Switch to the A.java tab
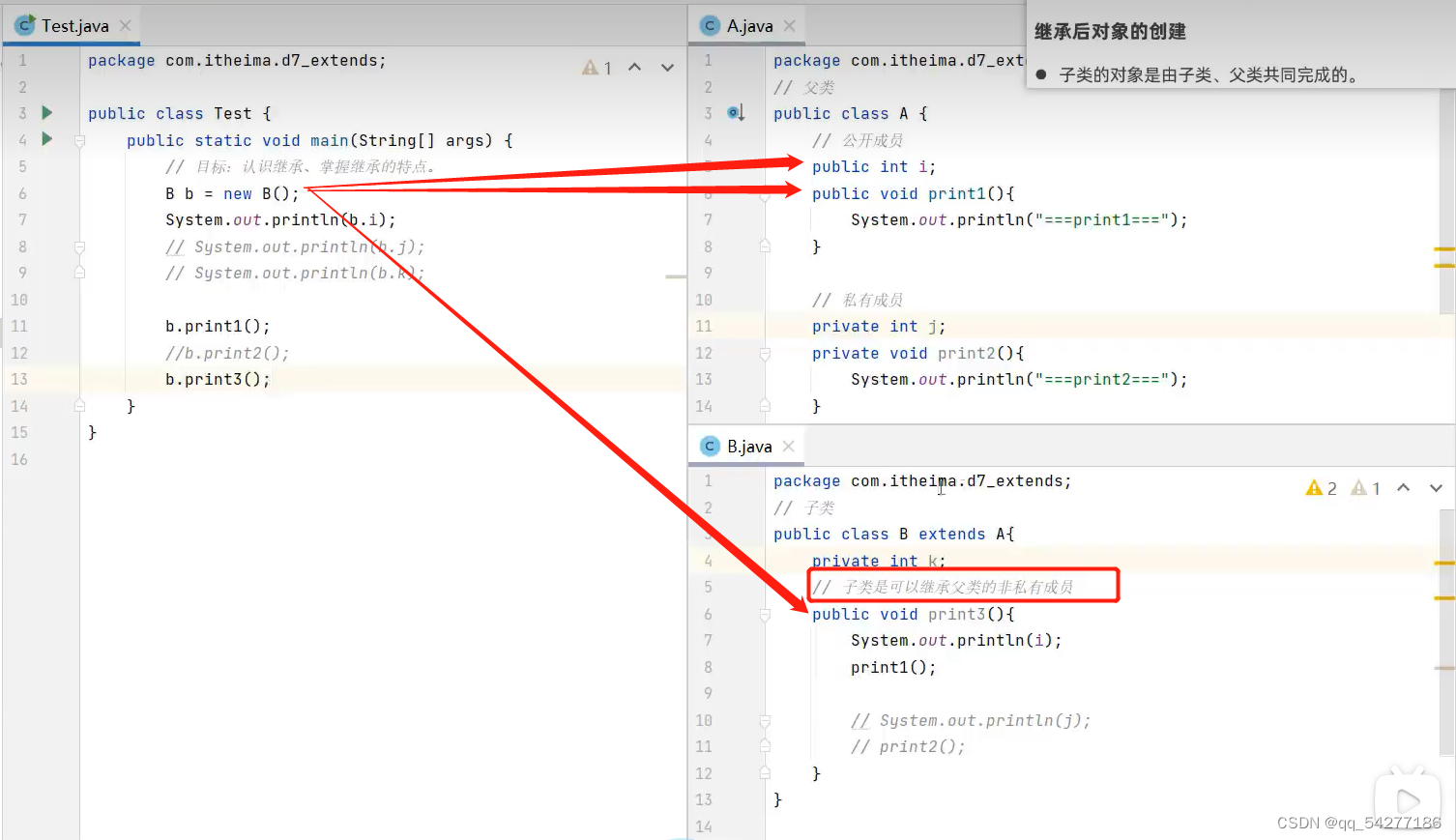 pyautogui.click(x=749, y=26)
